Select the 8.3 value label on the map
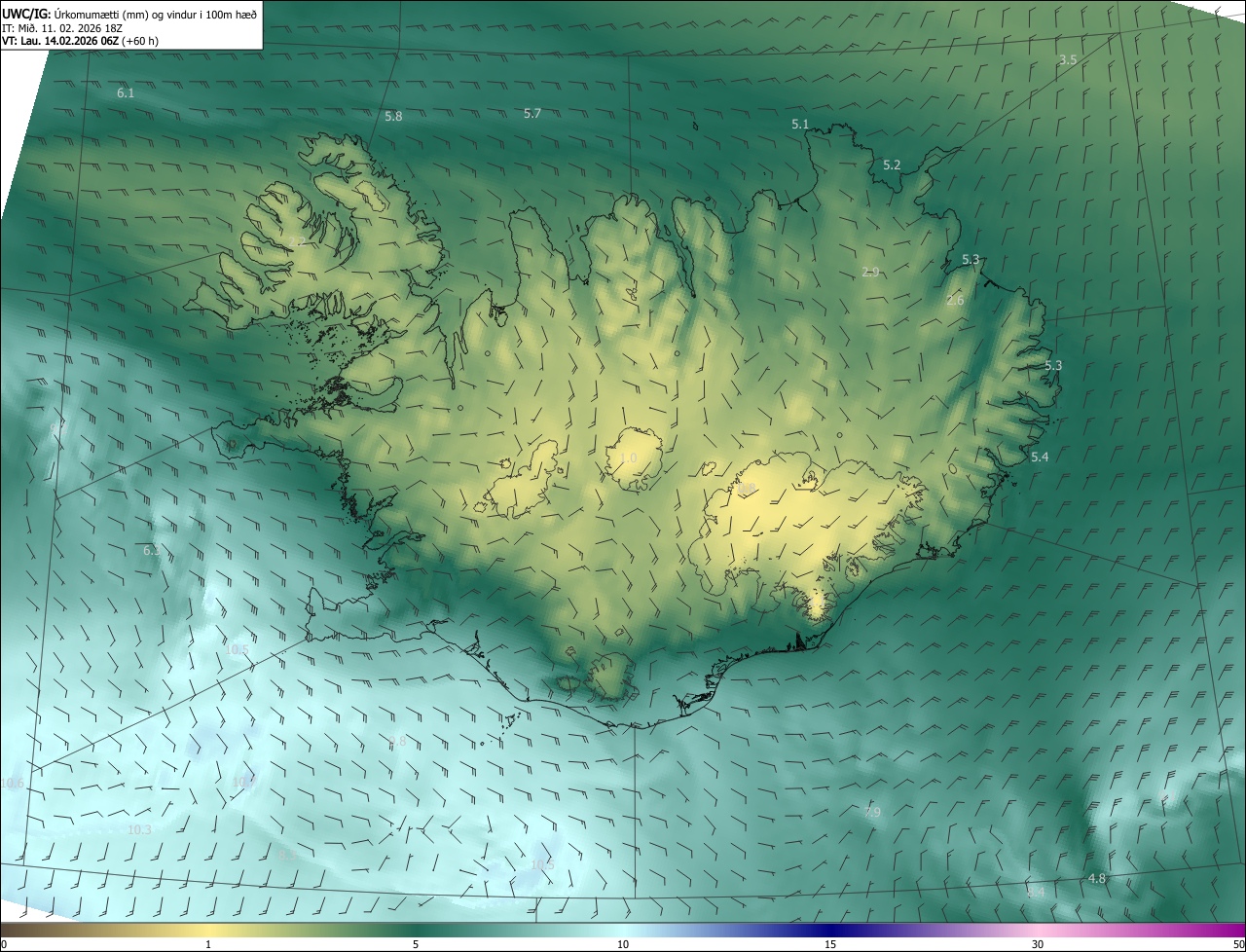 [x=286, y=856]
